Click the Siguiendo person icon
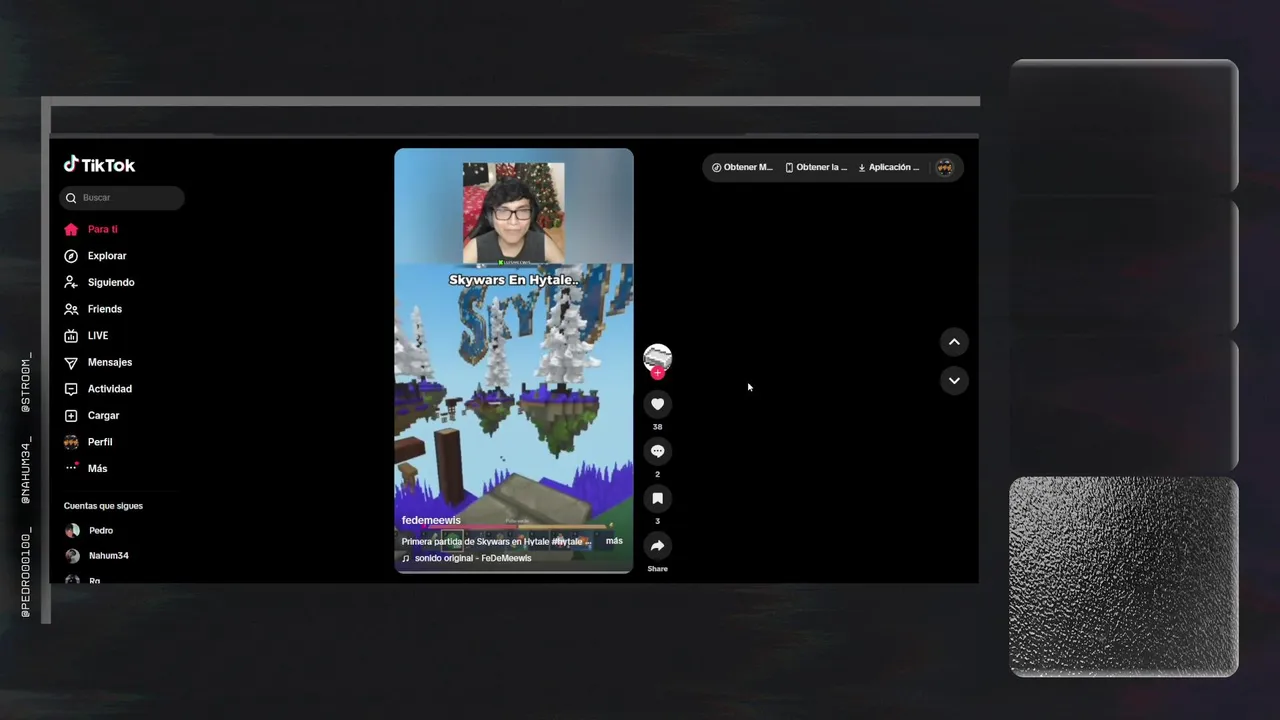The height and width of the screenshot is (720, 1280). pos(71,282)
